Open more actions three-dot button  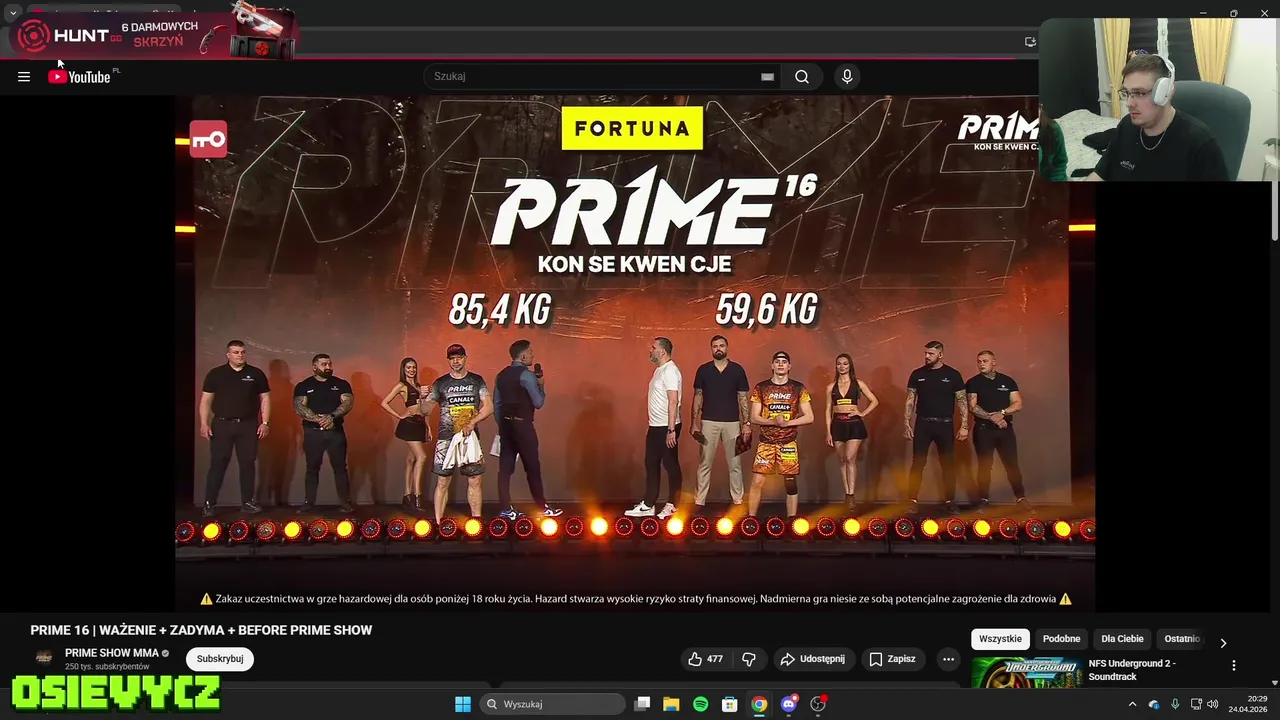948,659
